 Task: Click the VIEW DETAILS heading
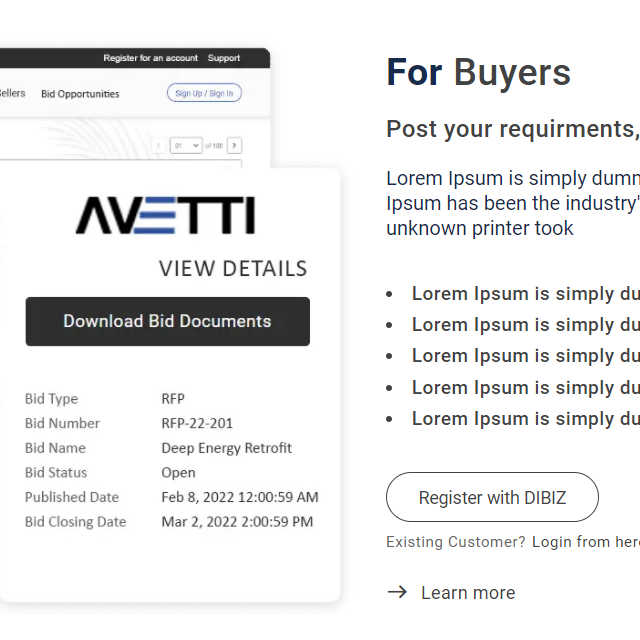[x=233, y=269]
